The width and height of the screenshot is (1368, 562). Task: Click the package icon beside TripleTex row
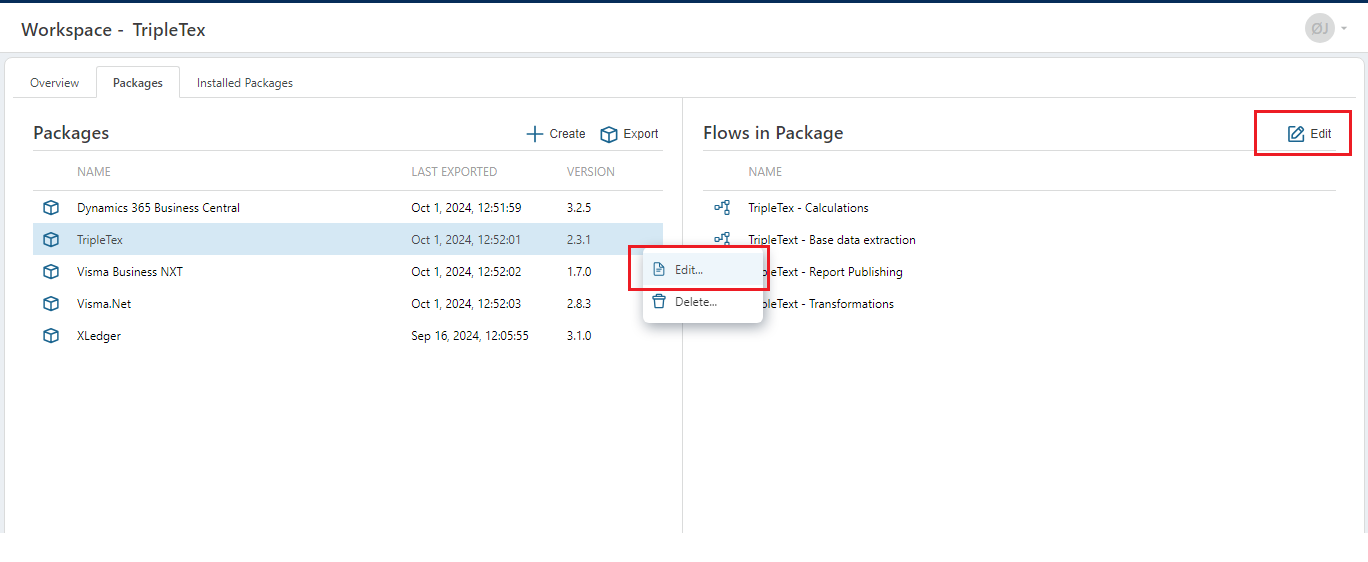pos(51,240)
